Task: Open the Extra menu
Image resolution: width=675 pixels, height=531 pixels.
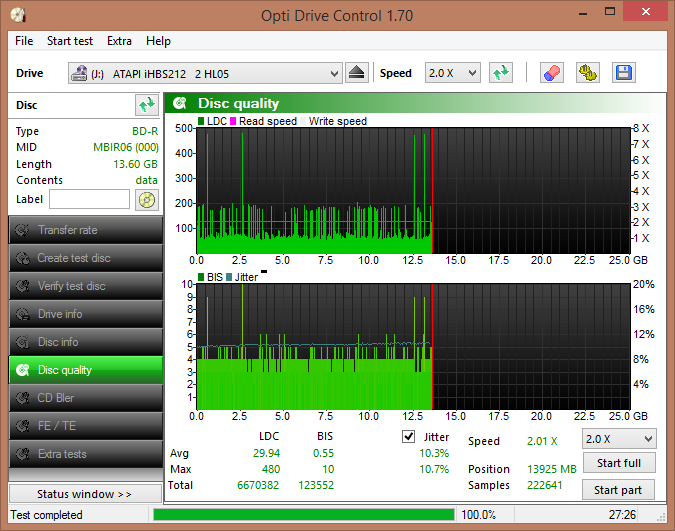Action: (119, 41)
